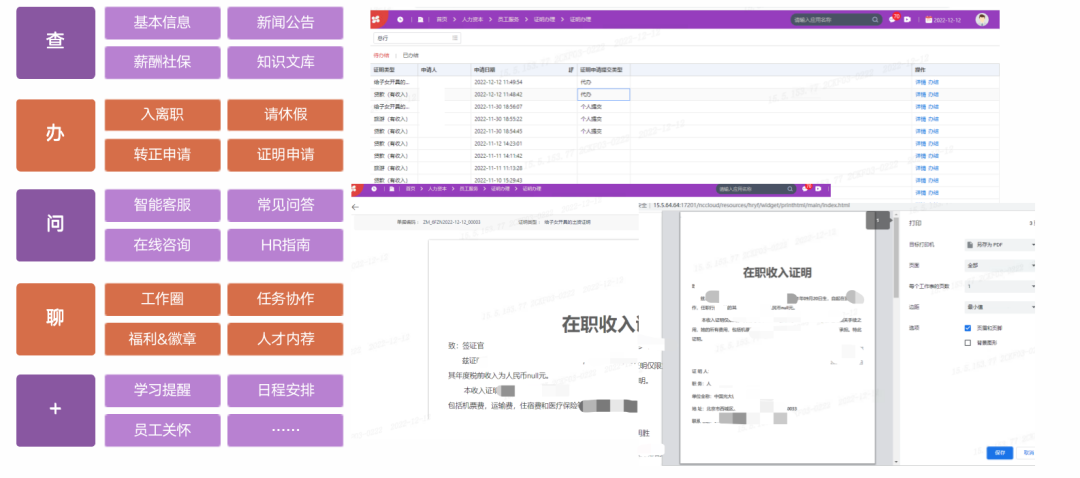Click the search magnifier icon in top bar
Image resolution: width=1080 pixels, height=478 pixels.
pyautogui.click(x=875, y=19)
